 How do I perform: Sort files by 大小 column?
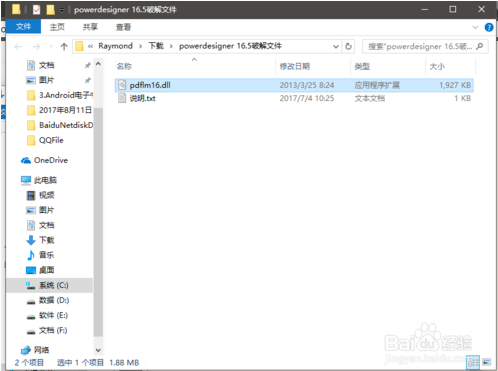pyautogui.click(x=437, y=66)
